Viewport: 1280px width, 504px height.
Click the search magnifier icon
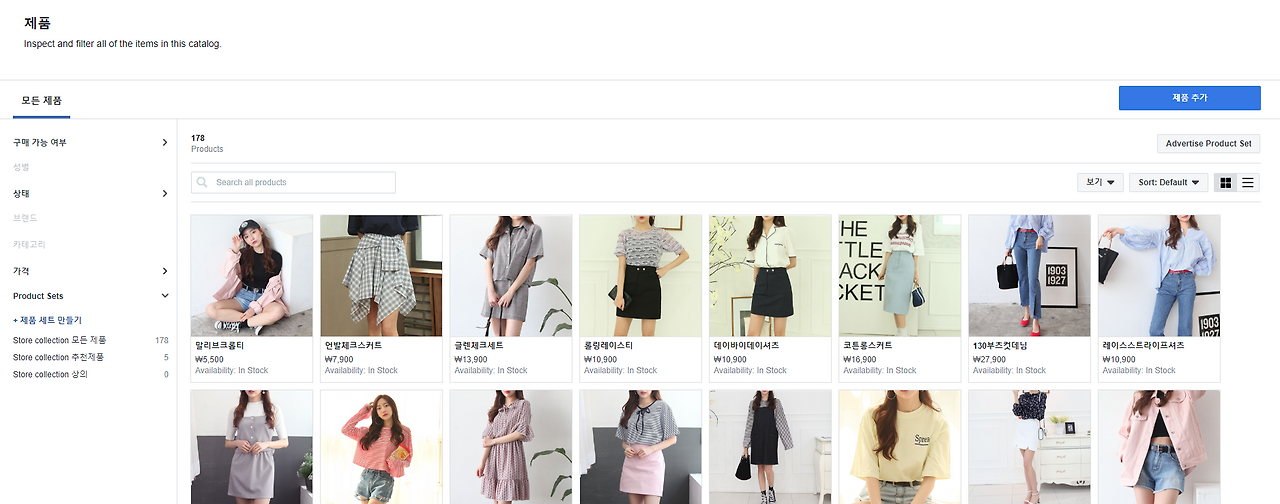pyautogui.click(x=203, y=182)
